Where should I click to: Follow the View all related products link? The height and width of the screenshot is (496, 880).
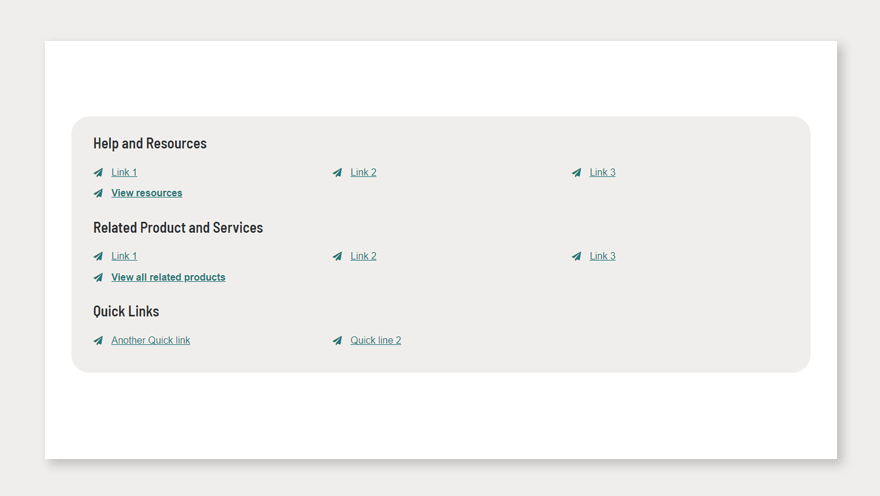168,278
